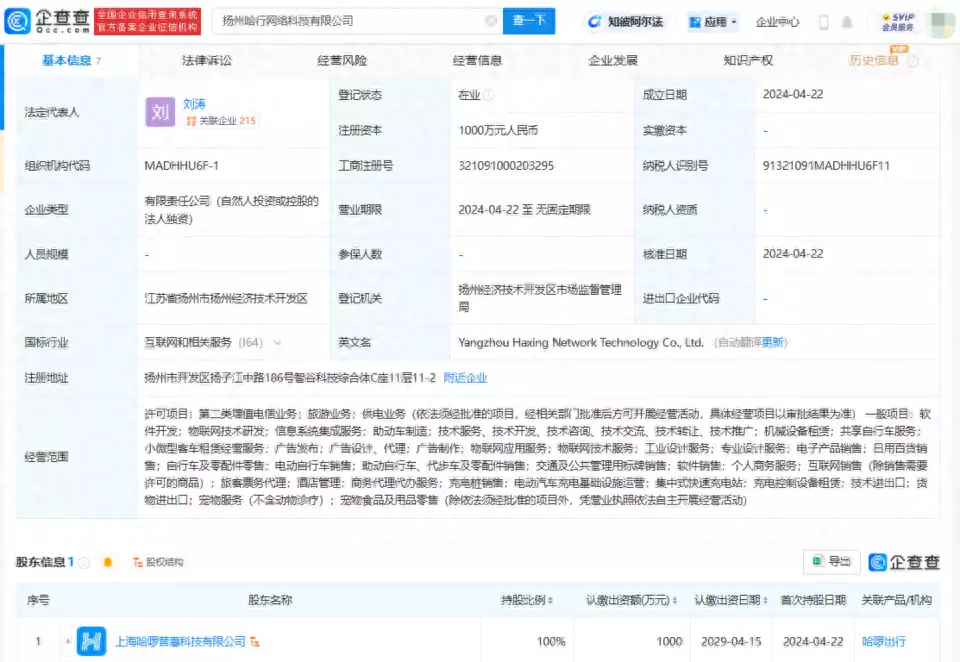
Task: Open shareholder 上海哈啰普惠科技有限公司
Action: click(181, 641)
